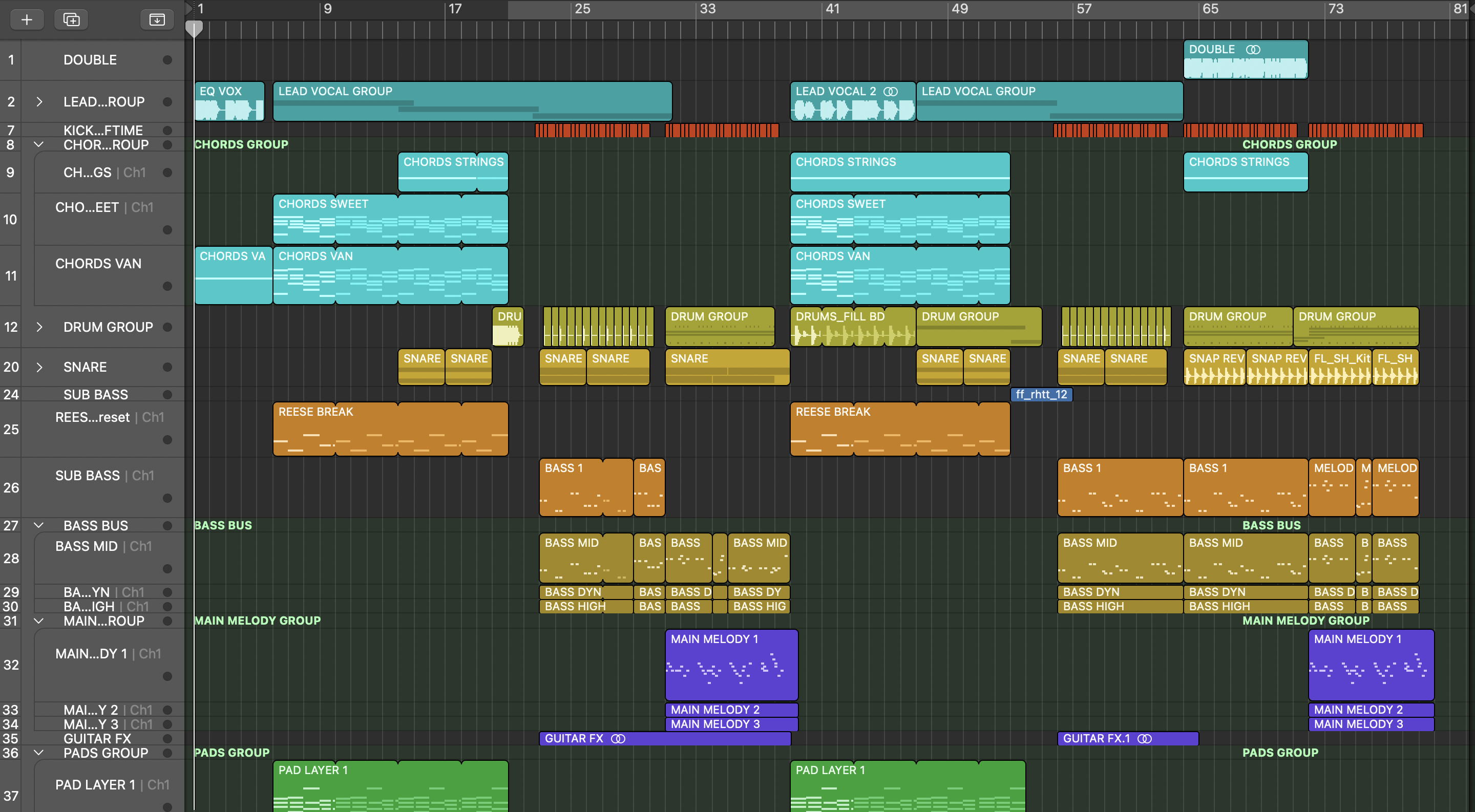Toggle the dot on KICK...FTIME track
Screen dimensions: 1475x812
point(167,131)
